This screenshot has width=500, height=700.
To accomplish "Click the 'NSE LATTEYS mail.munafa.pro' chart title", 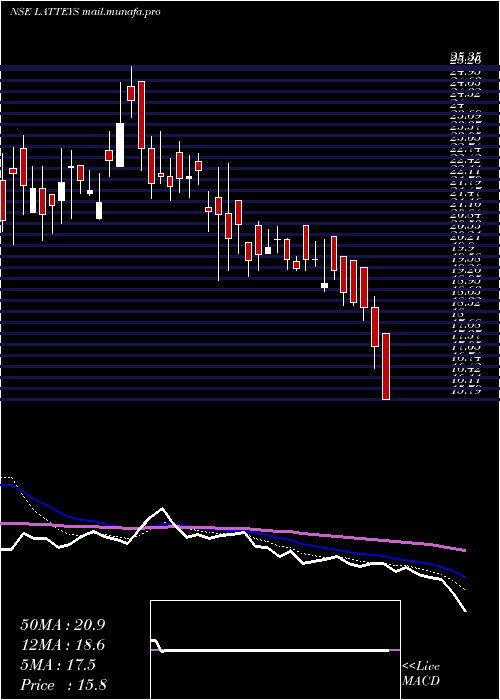I will tap(85, 12).
